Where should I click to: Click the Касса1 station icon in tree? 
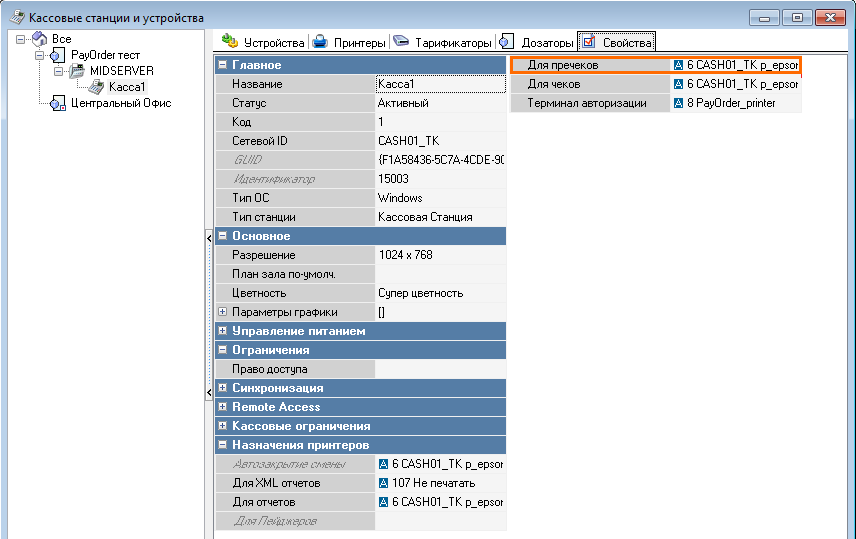(x=97, y=87)
